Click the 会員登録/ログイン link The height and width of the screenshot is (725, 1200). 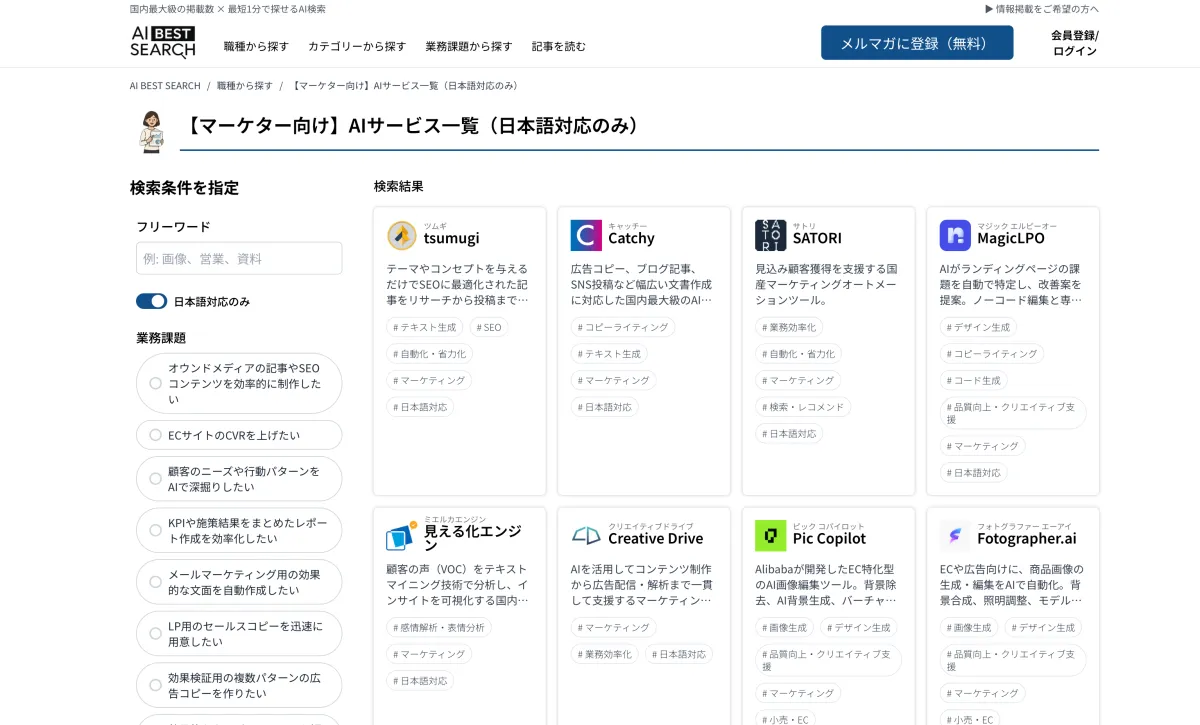1074,43
